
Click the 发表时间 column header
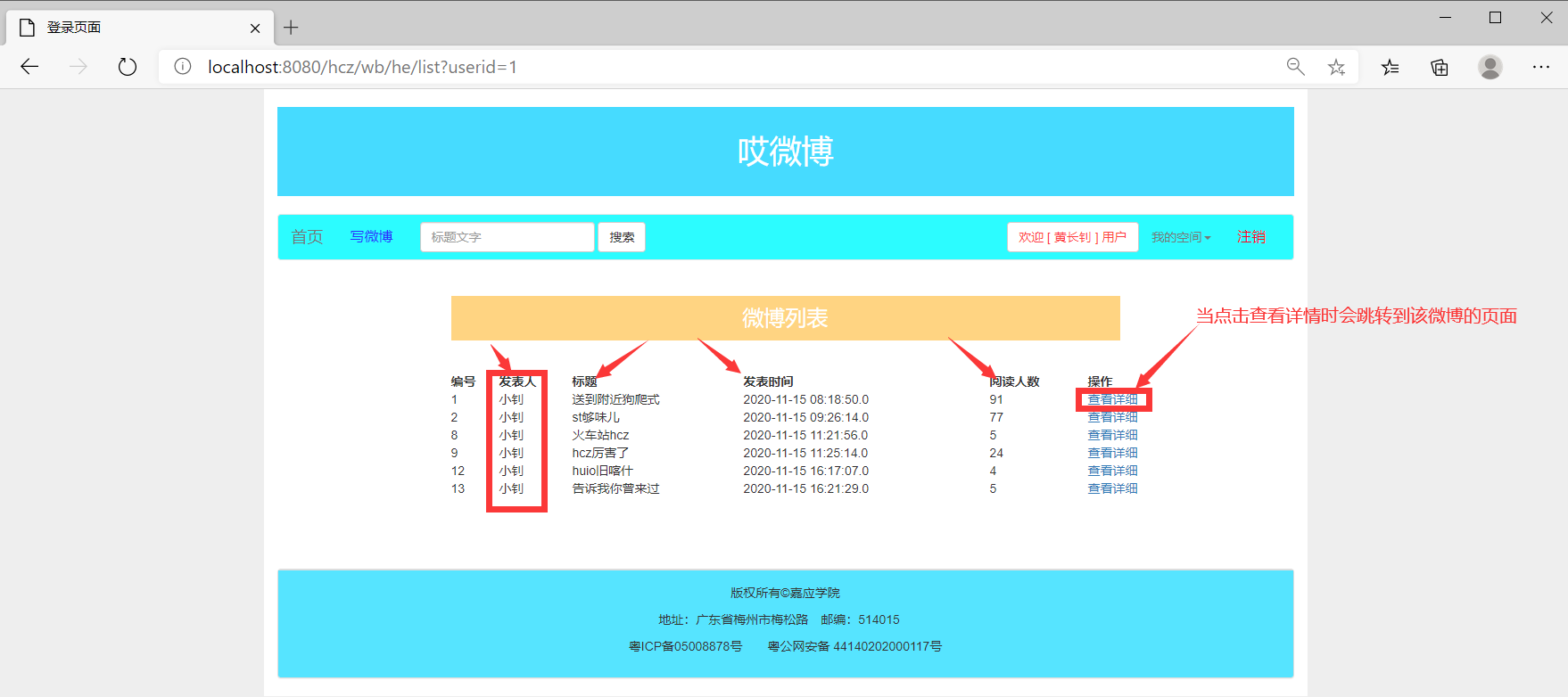point(768,381)
